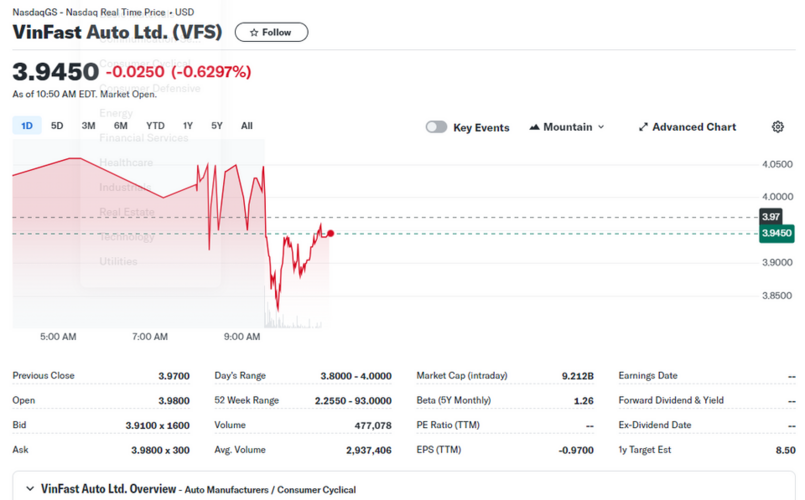The image size is (805, 500).
Task: Show the YTD chart range
Action: click(155, 126)
